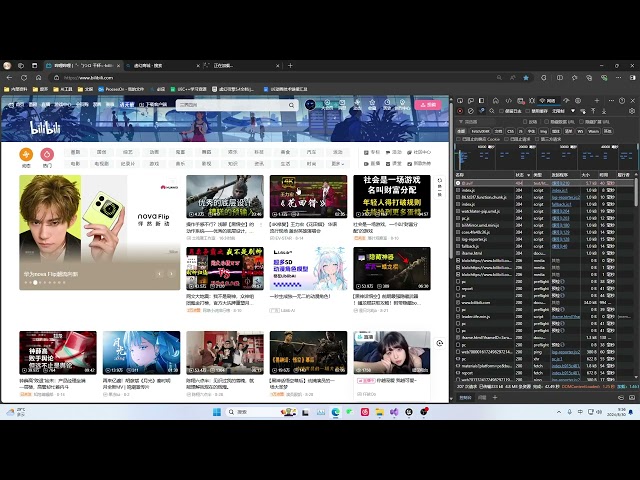Image resolution: width=640 pixels, height=480 pixels.
Task: Expand the More dropdown in bilibili categories
Action: (x=338, y=164)
